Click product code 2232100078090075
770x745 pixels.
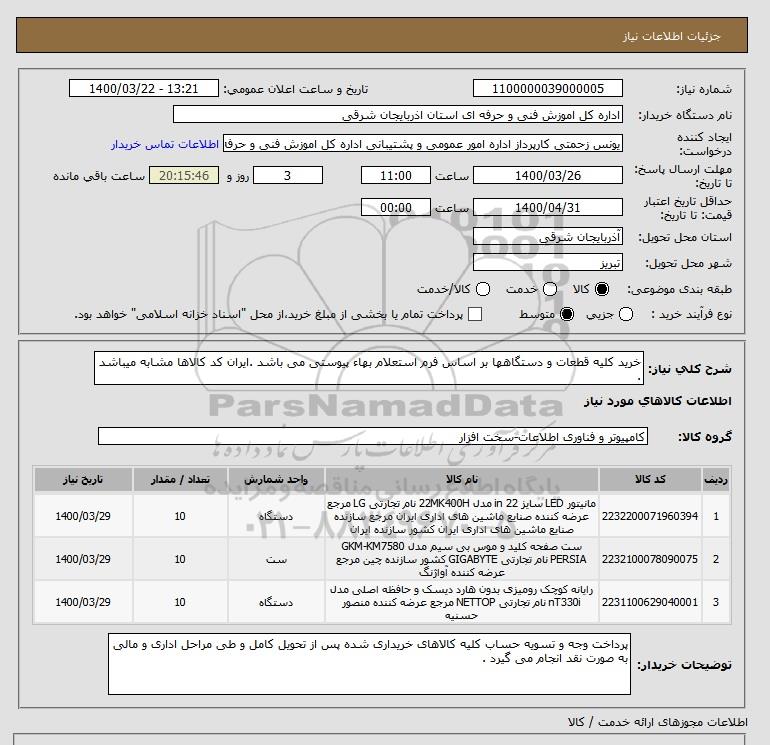click(x=650, y=559)
